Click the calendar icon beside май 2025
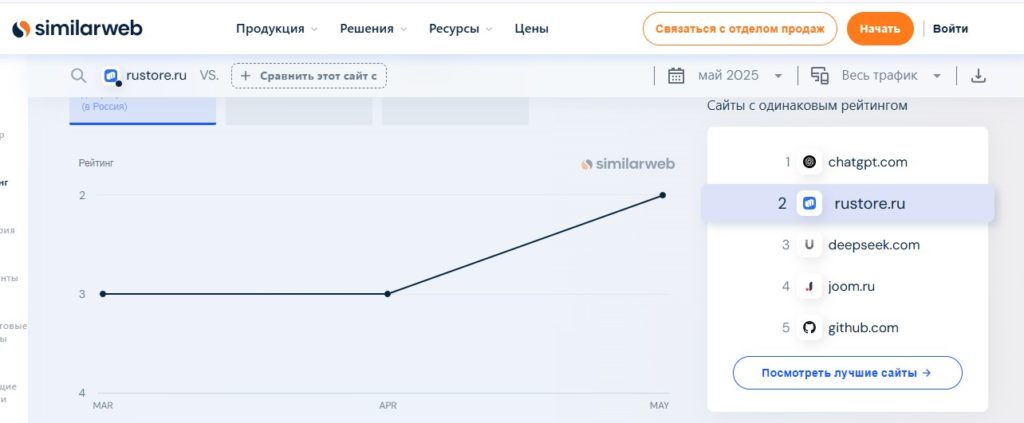This screenshot has width=1024, height=423. (676, 76)
